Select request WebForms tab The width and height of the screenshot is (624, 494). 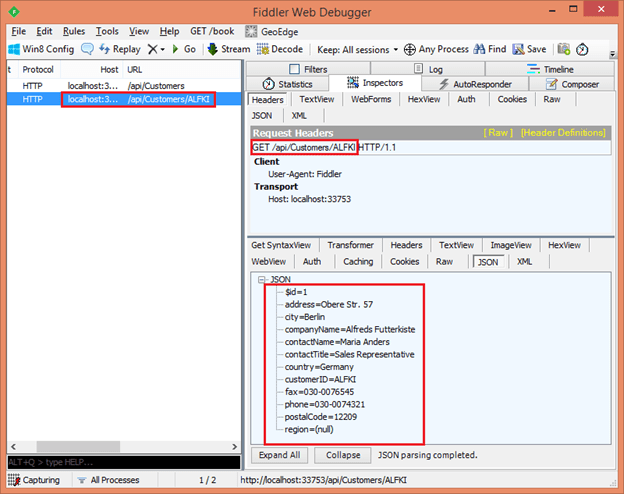(371, 99)
